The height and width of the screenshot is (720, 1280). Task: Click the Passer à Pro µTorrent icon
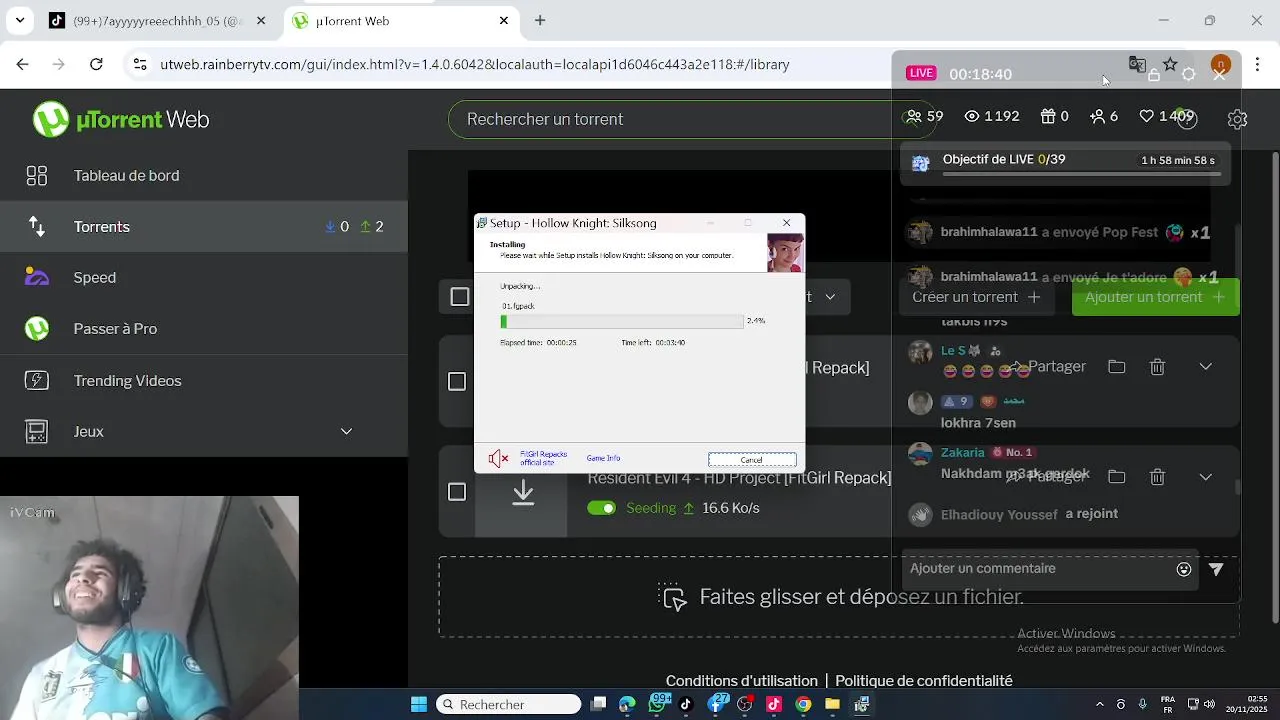[37, 328]
